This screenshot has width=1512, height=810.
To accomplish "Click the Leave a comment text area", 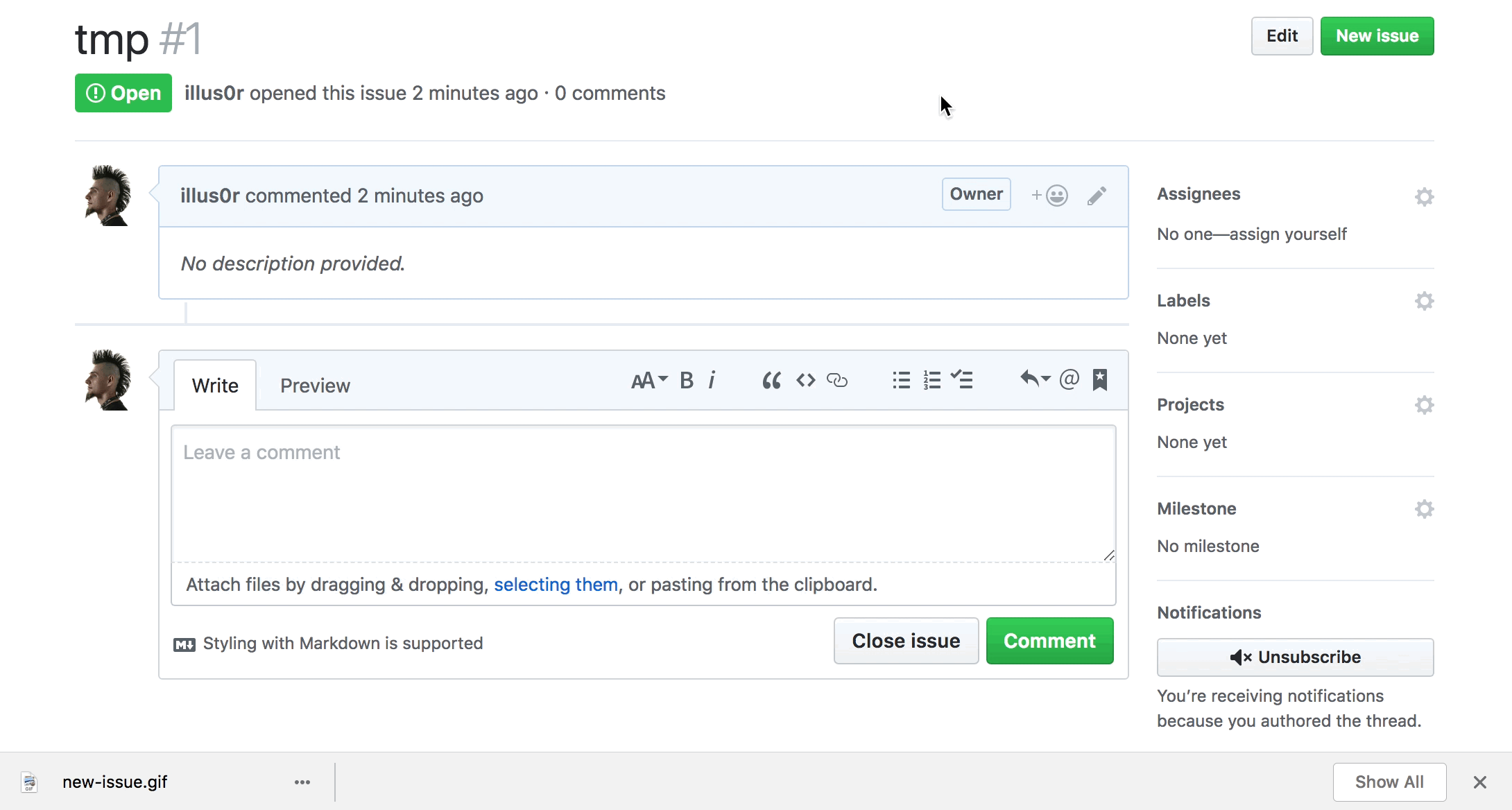I will [643, 494].
